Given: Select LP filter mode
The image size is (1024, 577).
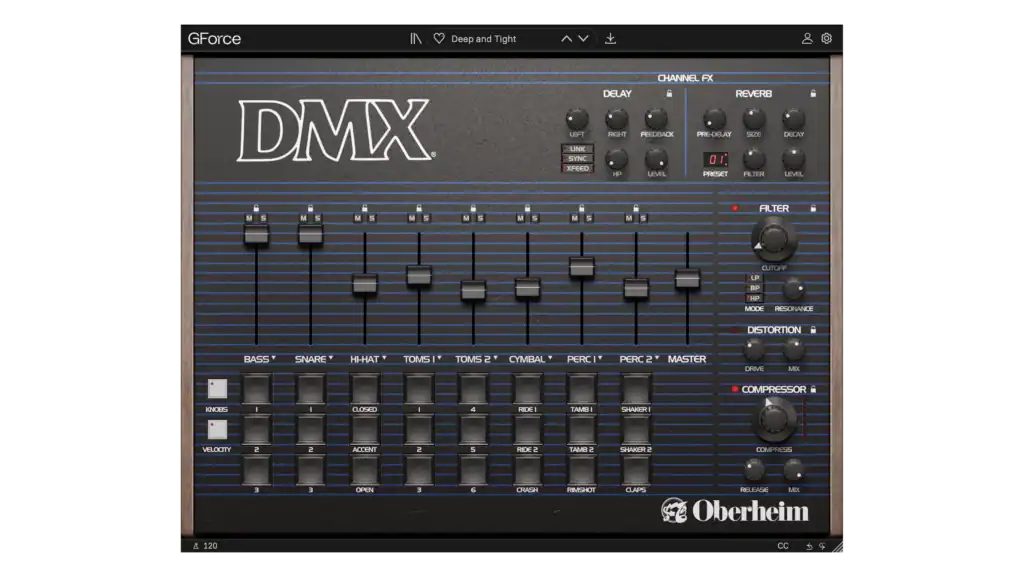Looking at the screenshot, I should [x=754, y=278].
